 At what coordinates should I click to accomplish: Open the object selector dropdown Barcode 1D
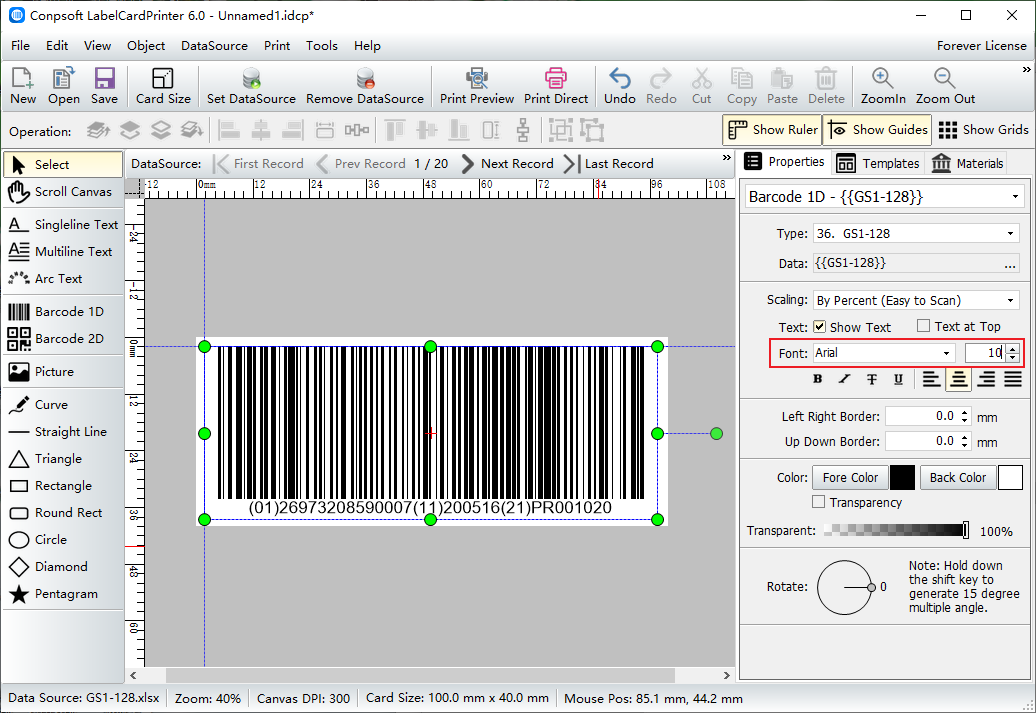(x=1015, y=197)
